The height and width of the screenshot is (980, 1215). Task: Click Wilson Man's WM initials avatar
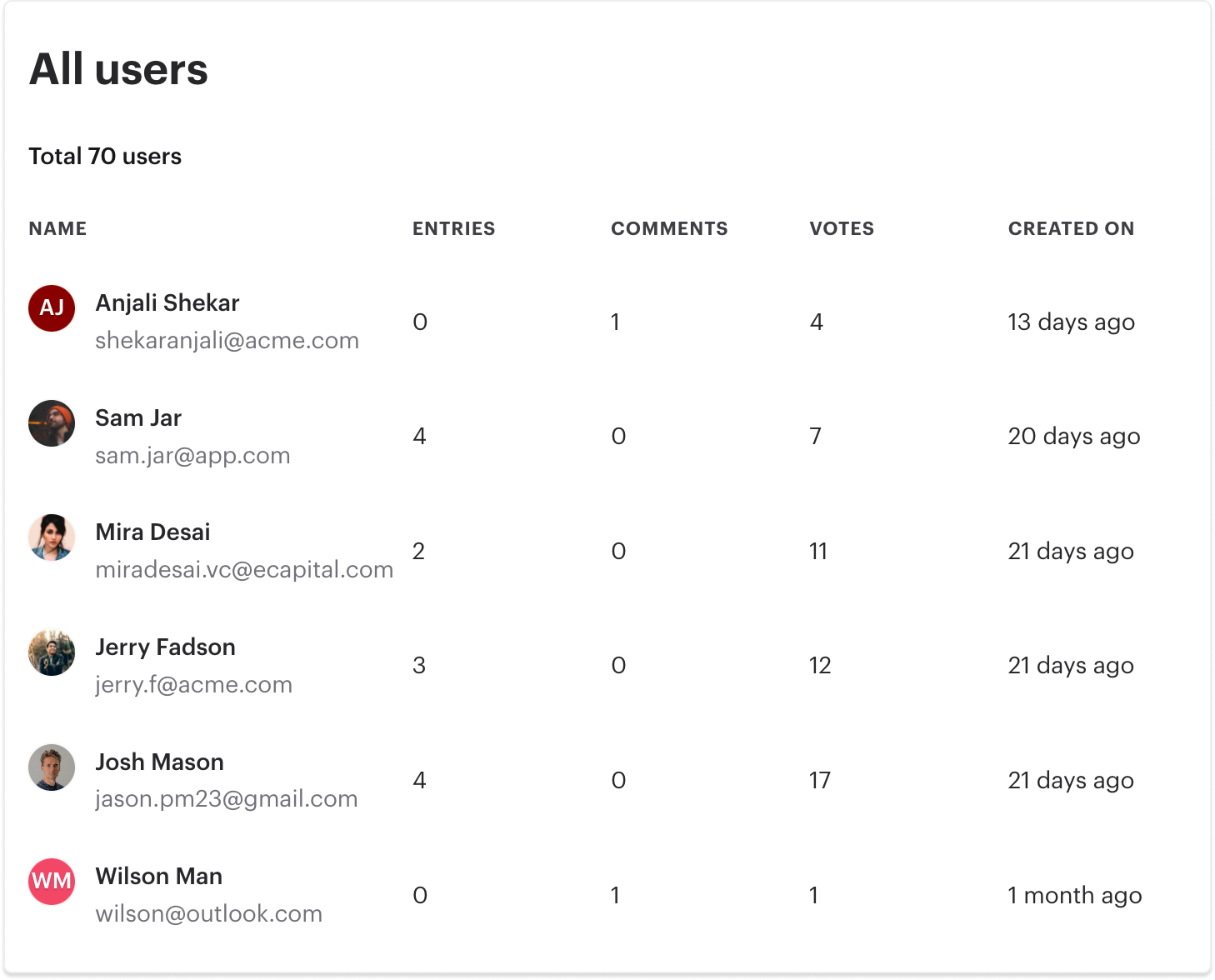click(52, 882)
